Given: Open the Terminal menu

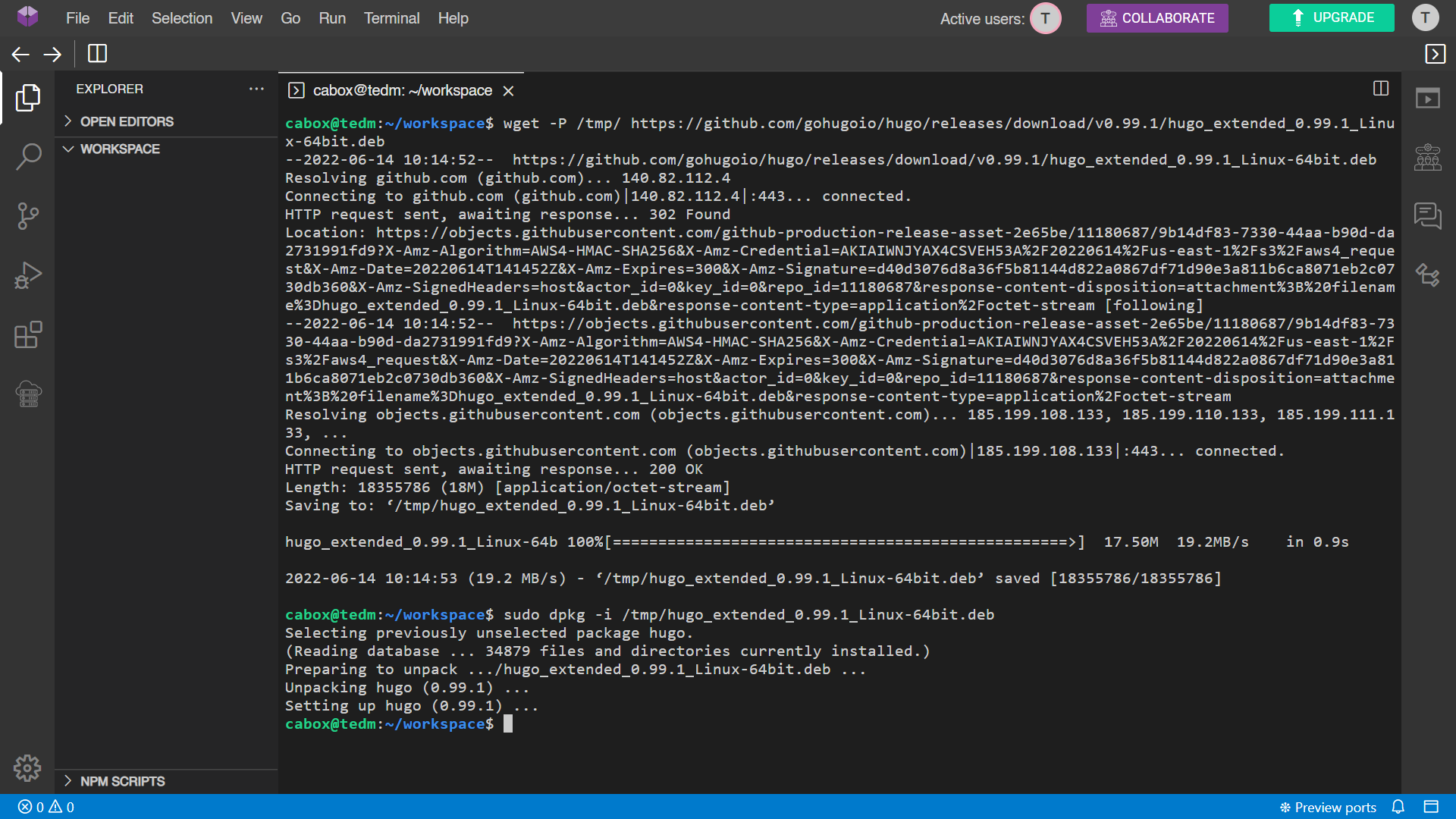Looking at the screenshot, I should point(391,18).
